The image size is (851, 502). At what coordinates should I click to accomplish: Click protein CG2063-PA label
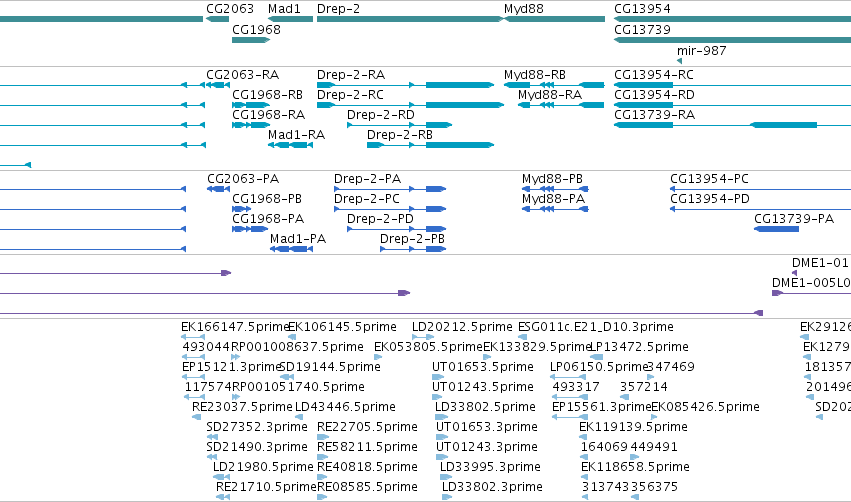(243, 179)
